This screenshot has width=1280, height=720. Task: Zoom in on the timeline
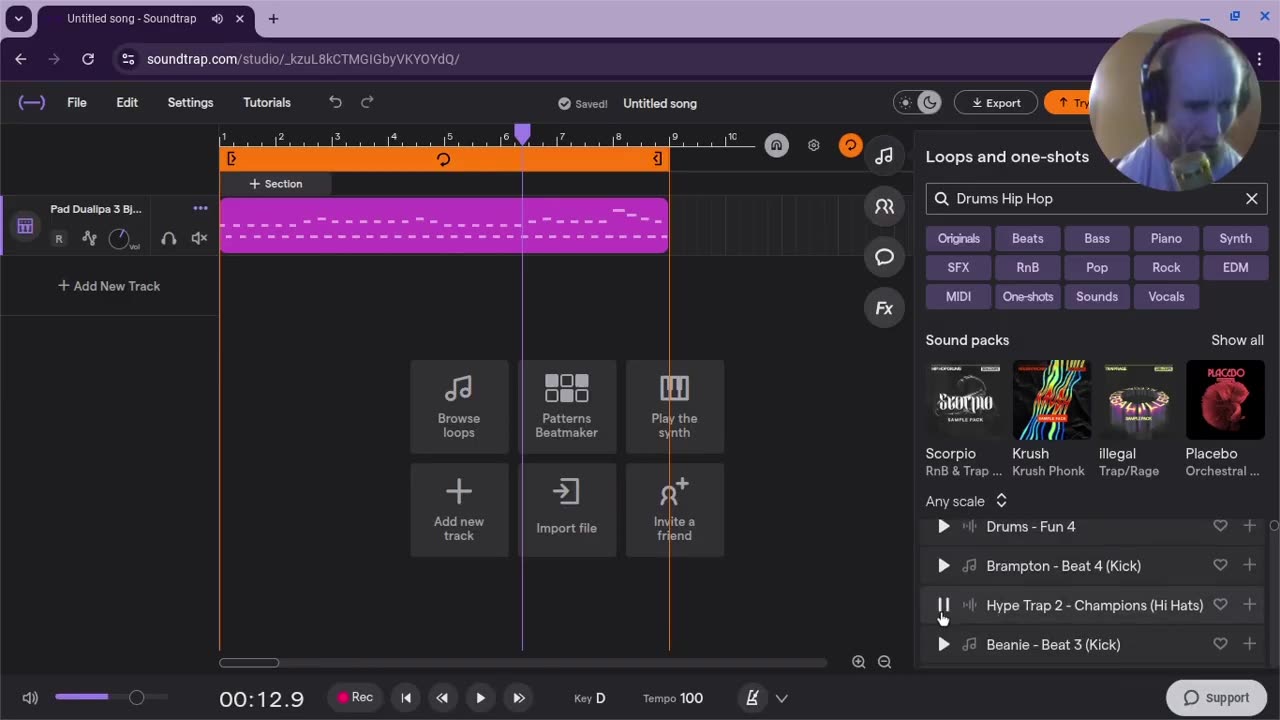click(x=859, y=662)
